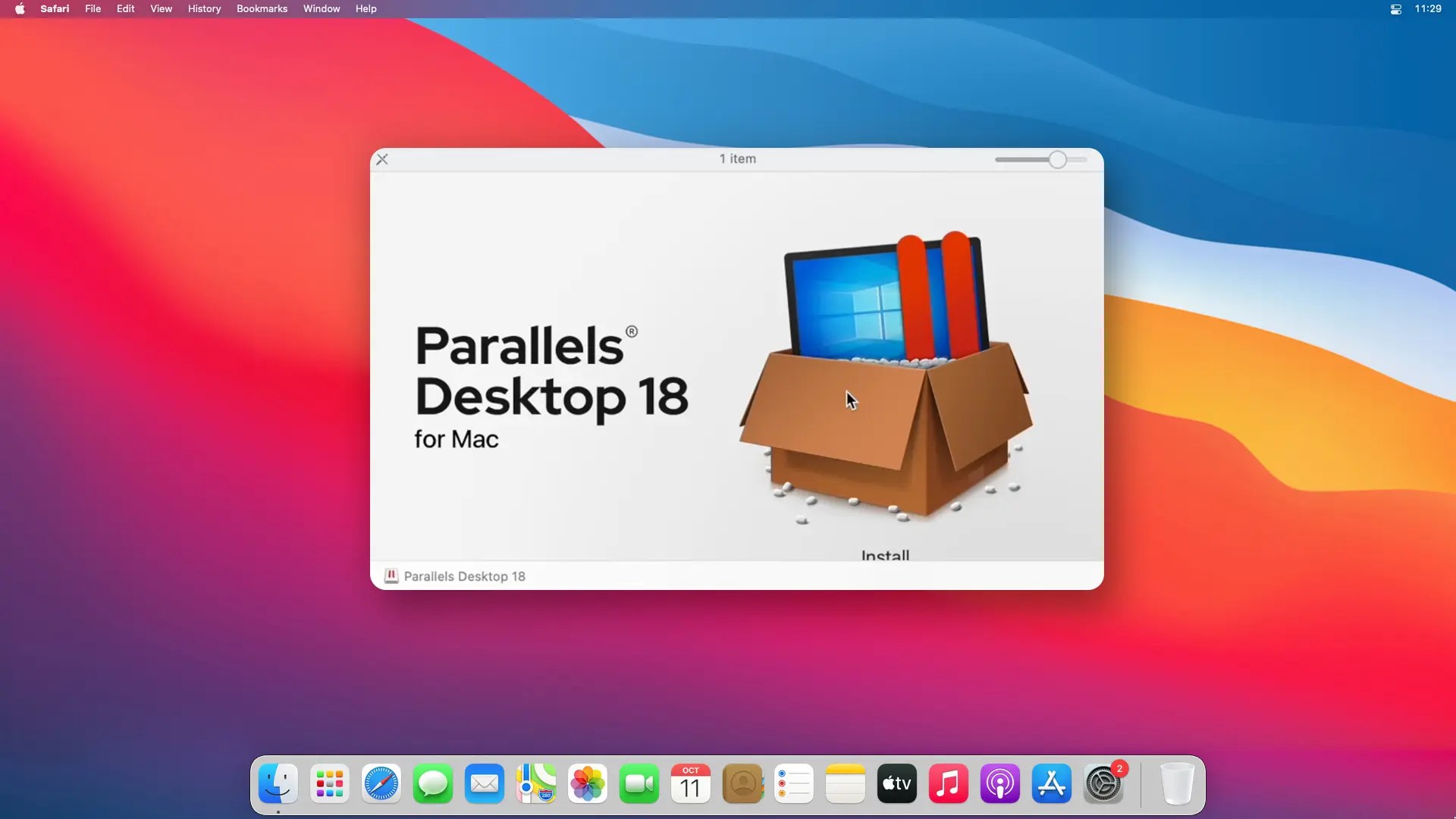Click Install to begin installation
The width and height of the screenshot is (1456, 819).
[884, 555]
